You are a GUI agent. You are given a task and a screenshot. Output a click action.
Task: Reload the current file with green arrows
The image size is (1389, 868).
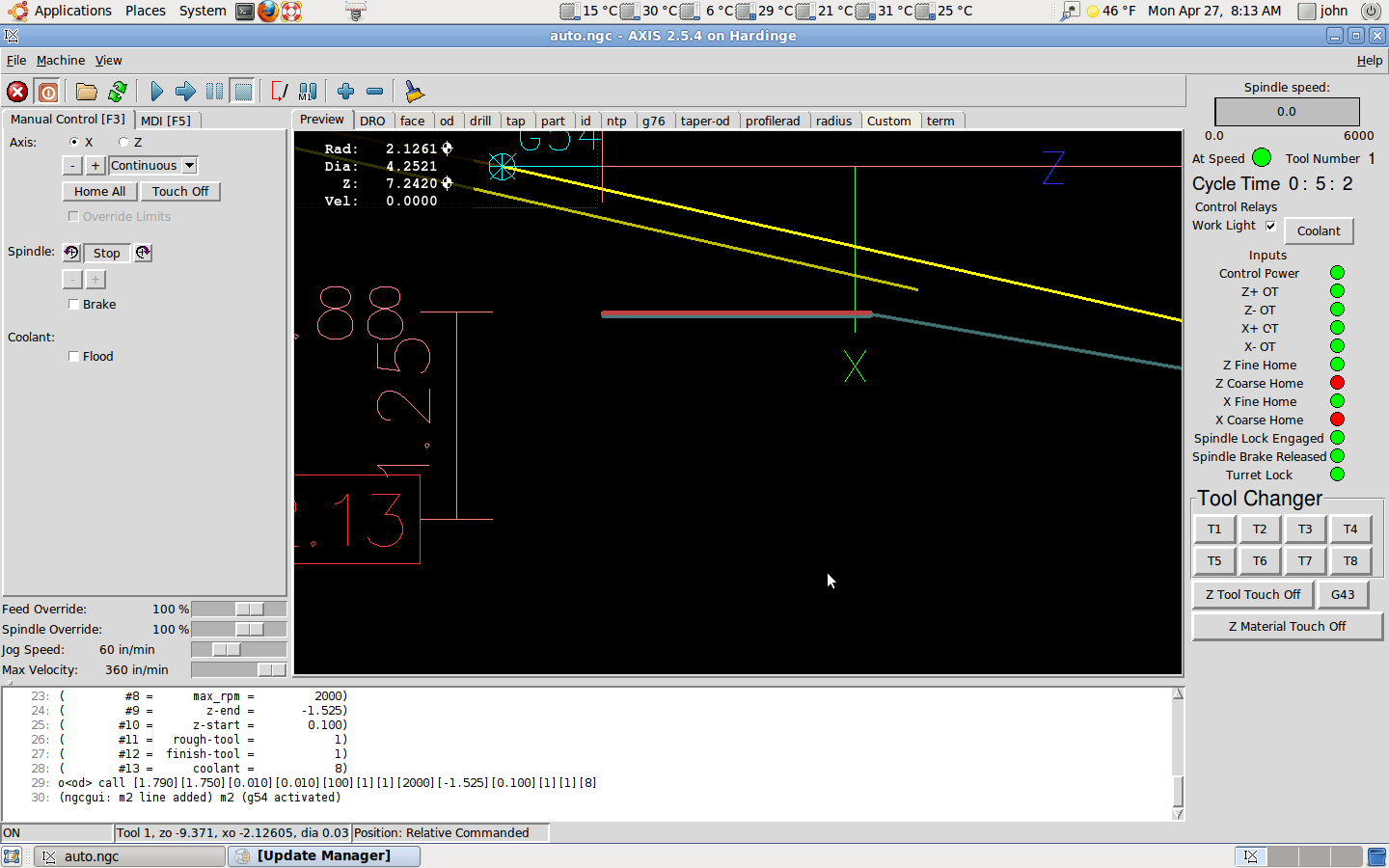click(x=118, y=92)
